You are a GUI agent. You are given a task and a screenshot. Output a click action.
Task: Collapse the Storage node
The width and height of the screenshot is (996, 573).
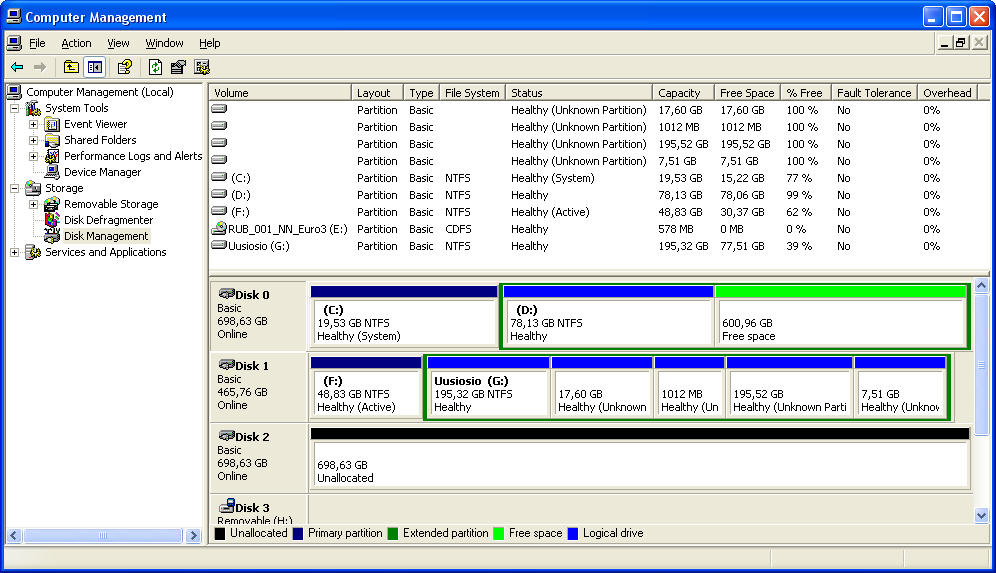pos(15,188)
